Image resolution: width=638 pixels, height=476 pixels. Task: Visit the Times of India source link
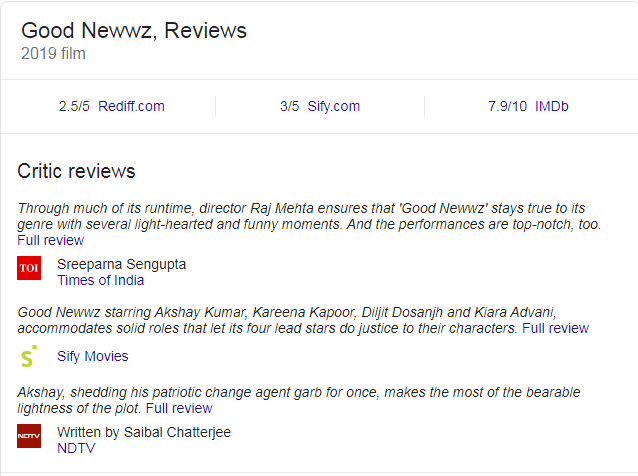coord(100,280)
